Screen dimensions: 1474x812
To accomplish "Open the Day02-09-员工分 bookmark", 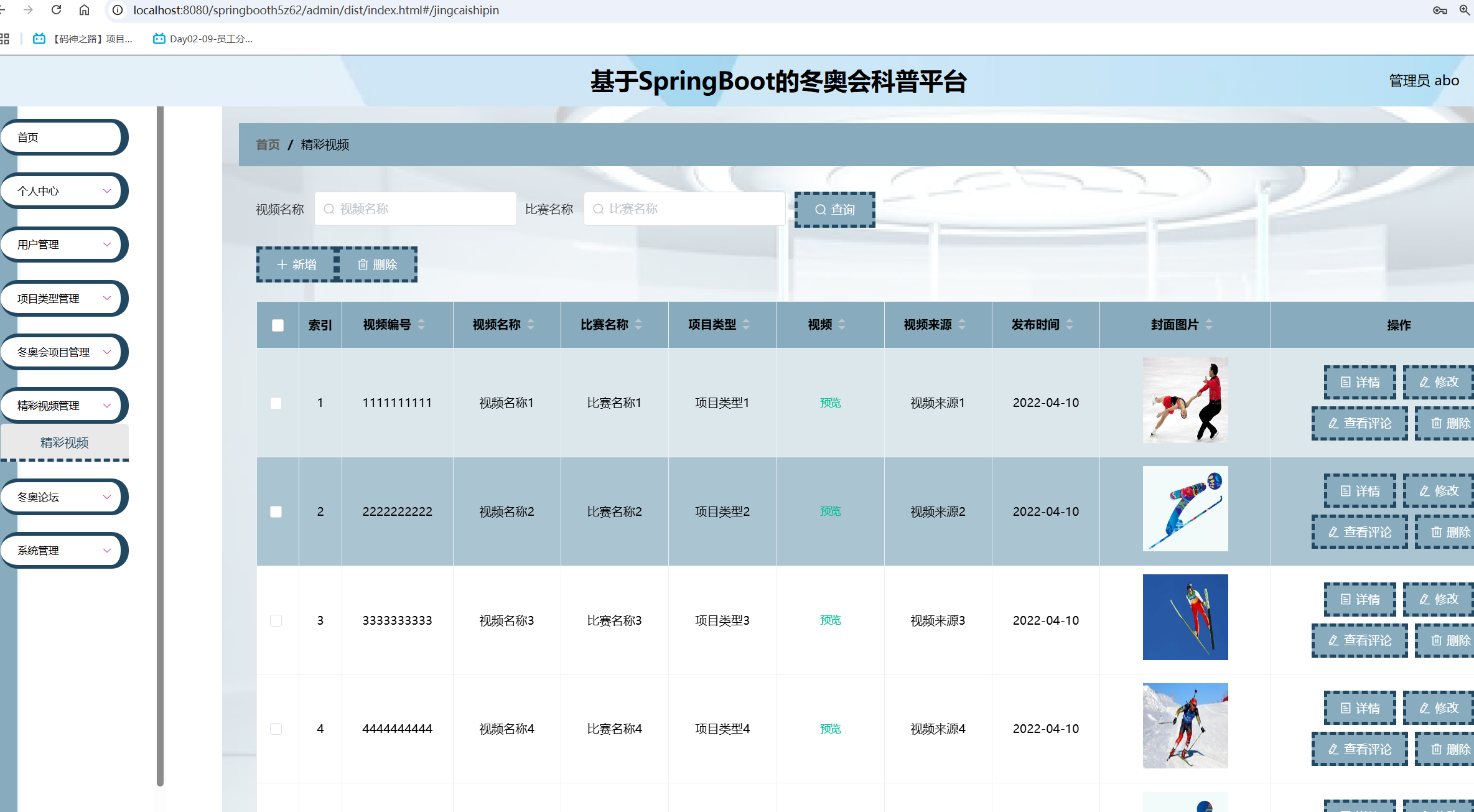I will pyautogui.click(x=203, y=39).
